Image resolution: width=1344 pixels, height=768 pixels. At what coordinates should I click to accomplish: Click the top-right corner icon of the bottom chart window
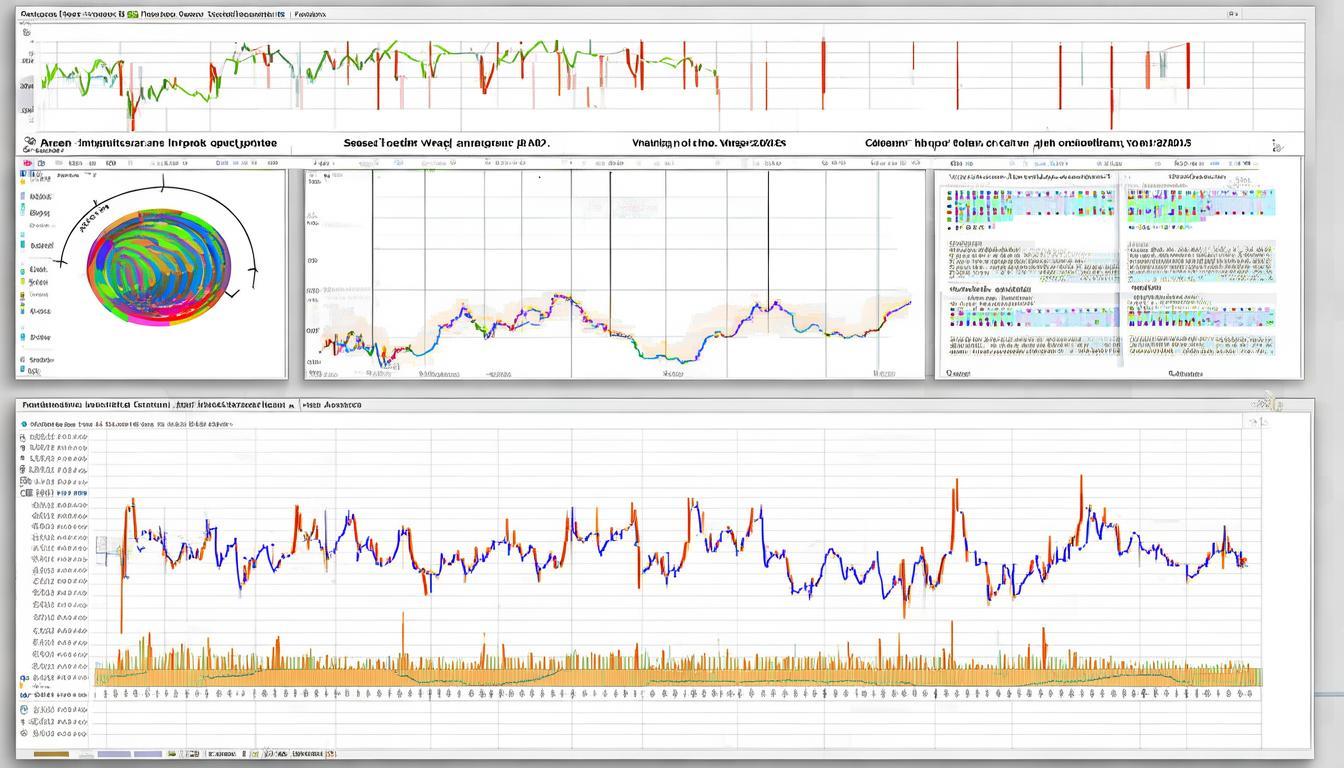tap(1266, 403)
